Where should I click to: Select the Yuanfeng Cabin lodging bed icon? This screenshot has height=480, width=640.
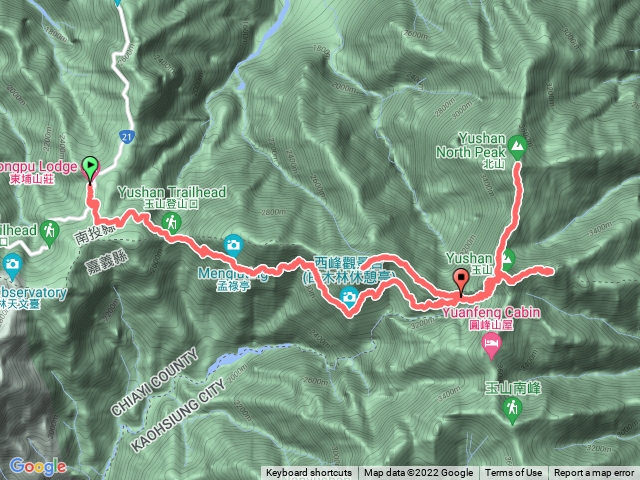(x=491, y=344)
